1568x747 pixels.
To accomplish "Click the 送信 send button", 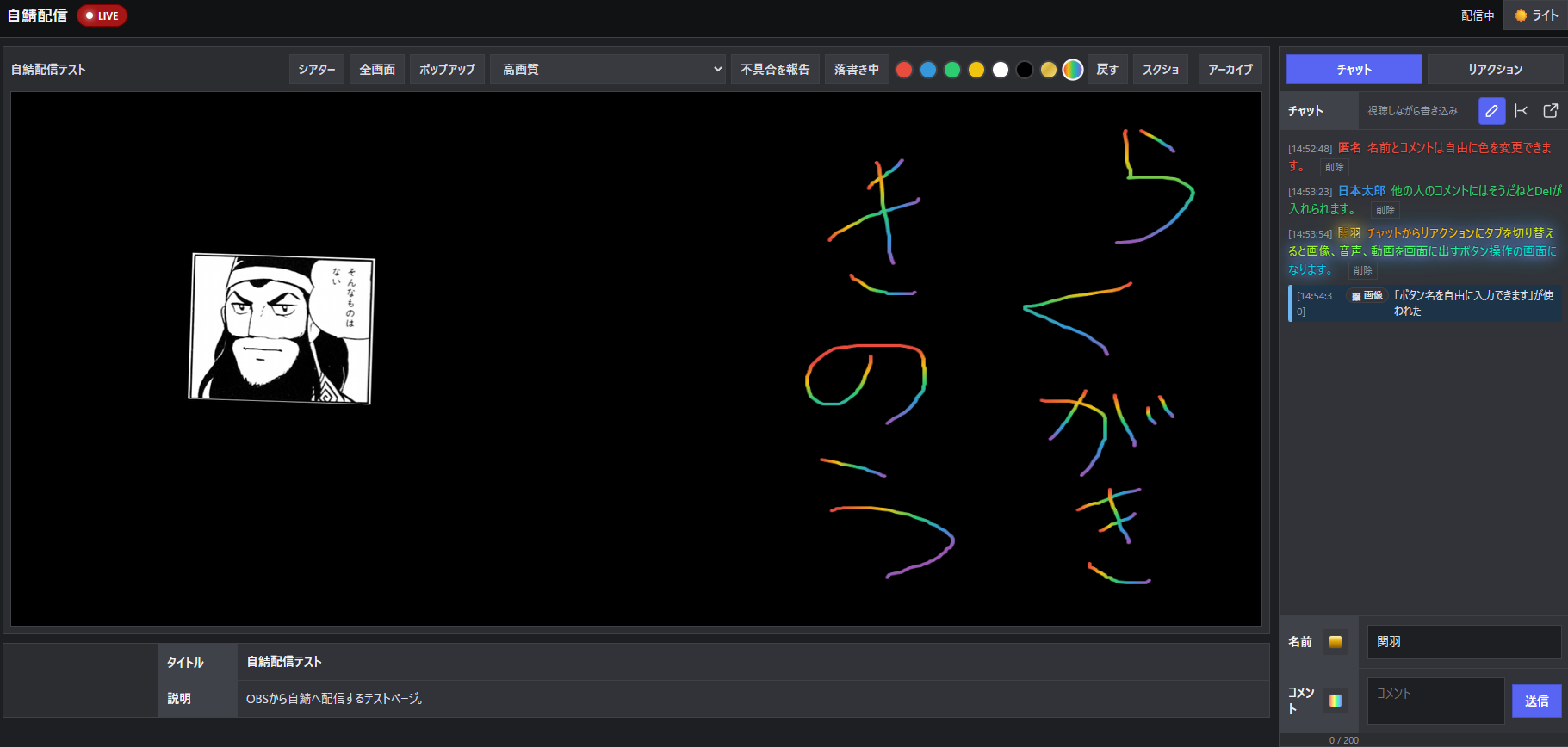I will 1537,701.
